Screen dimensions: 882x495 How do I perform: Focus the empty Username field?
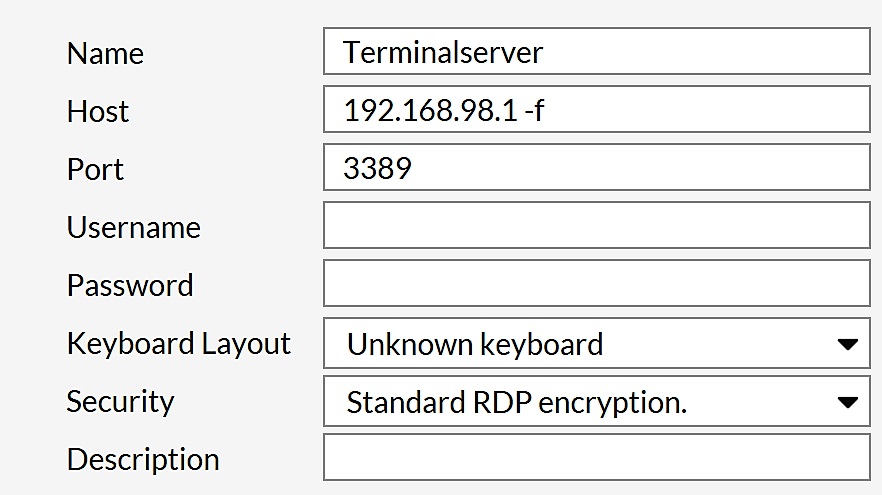pos(596,226)
